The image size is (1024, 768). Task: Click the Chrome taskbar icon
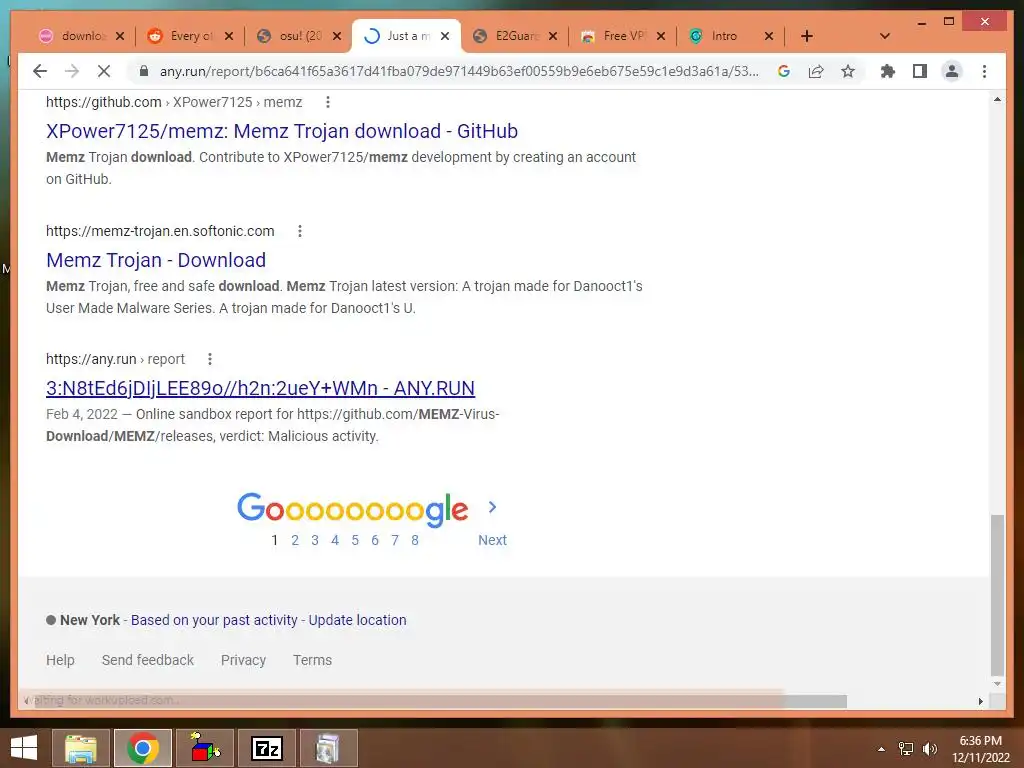click(x=143, y=748)
